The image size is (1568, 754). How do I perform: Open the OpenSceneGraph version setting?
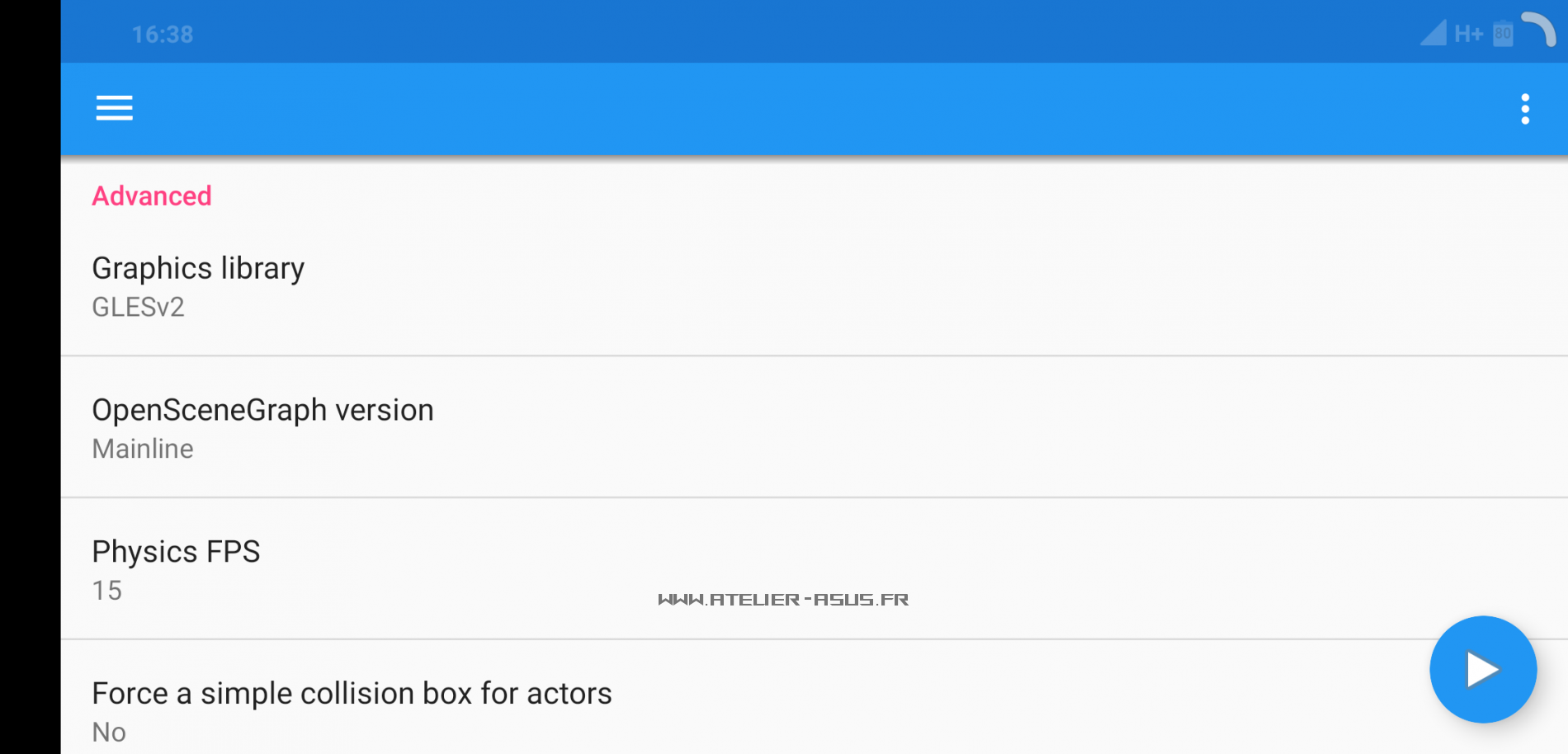pos(262,410)
